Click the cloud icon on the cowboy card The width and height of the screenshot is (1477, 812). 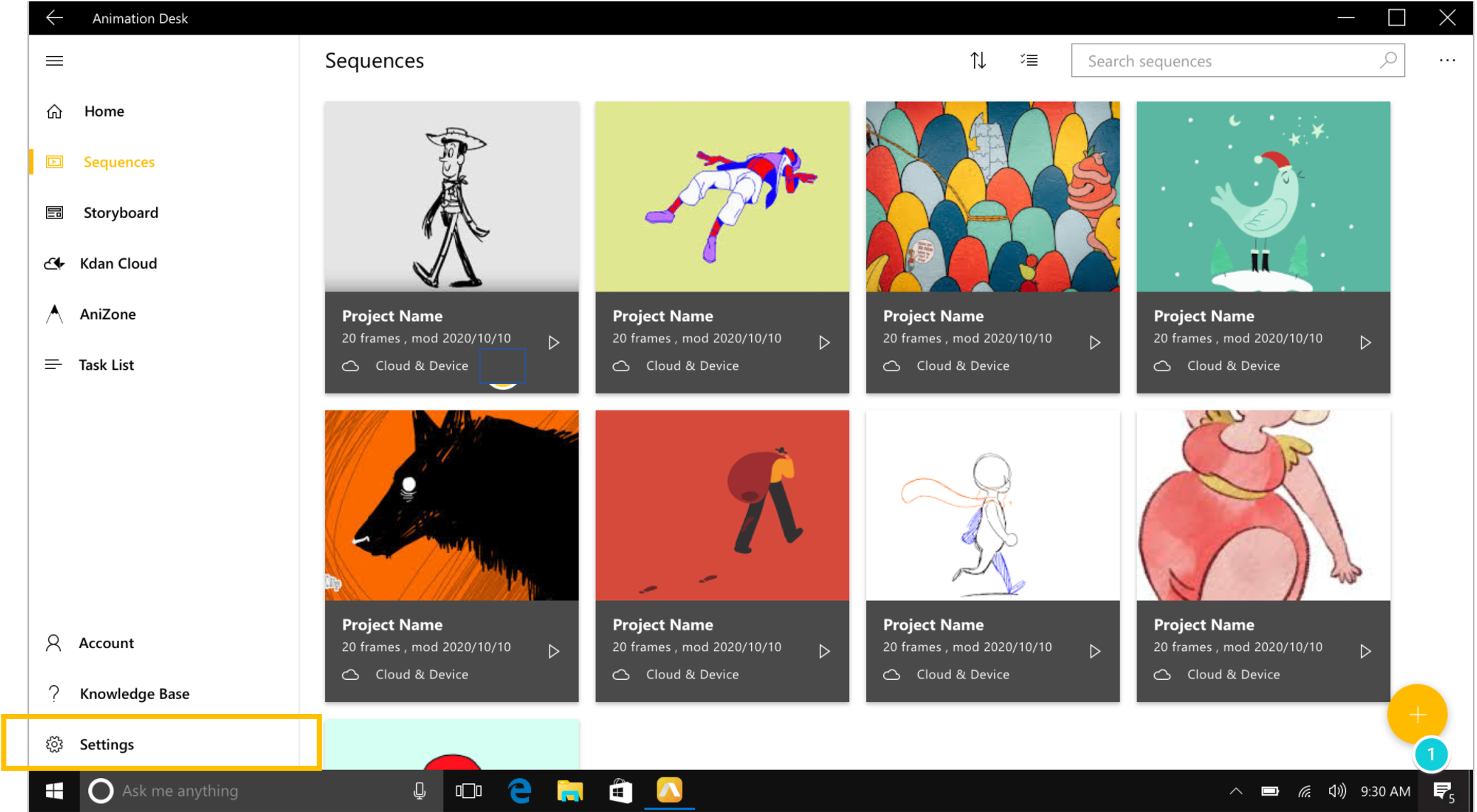point(350,366)
